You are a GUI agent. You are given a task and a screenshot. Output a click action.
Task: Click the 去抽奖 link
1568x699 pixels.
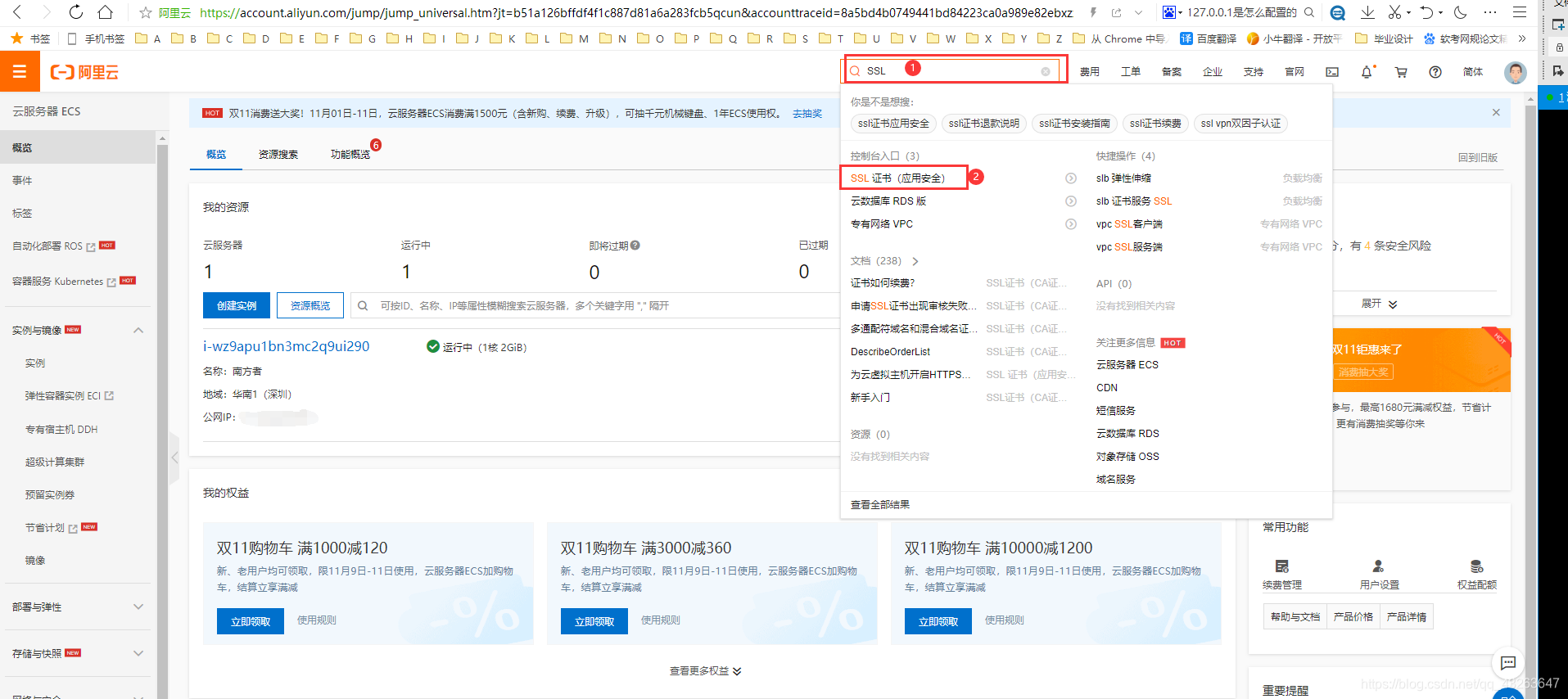click(x=807, y=114)
